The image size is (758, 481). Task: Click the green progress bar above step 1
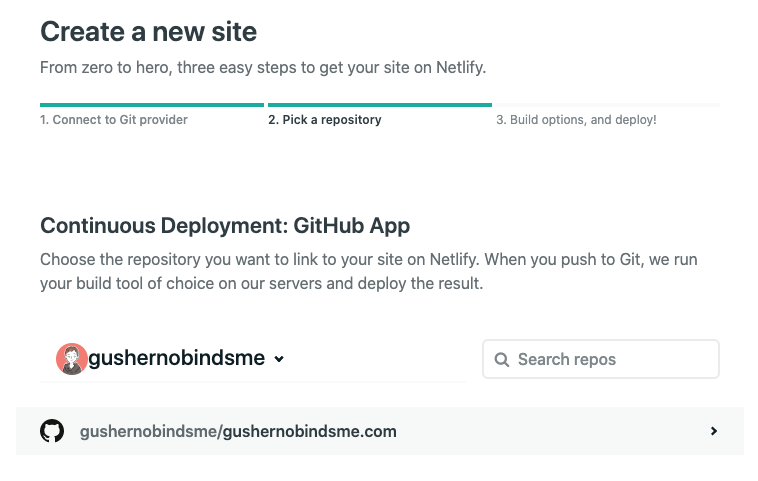(x=151, y=104)
